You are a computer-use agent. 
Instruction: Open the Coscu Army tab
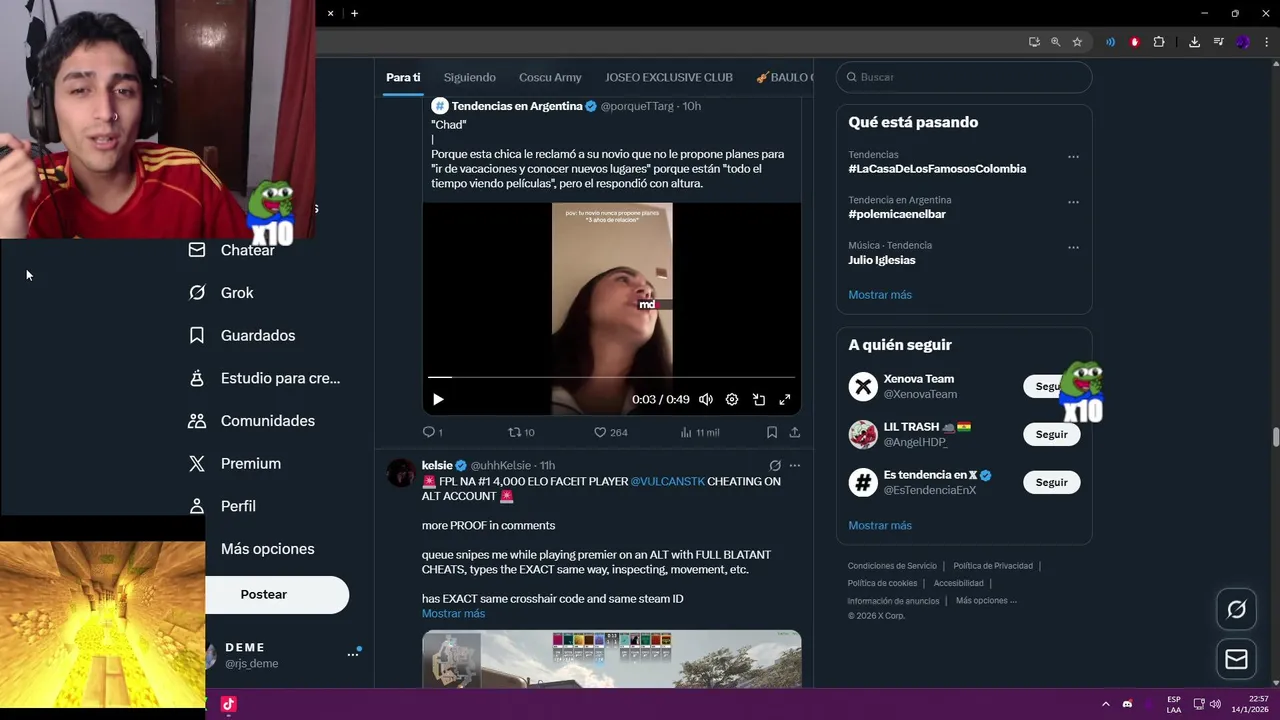[550, 77]
